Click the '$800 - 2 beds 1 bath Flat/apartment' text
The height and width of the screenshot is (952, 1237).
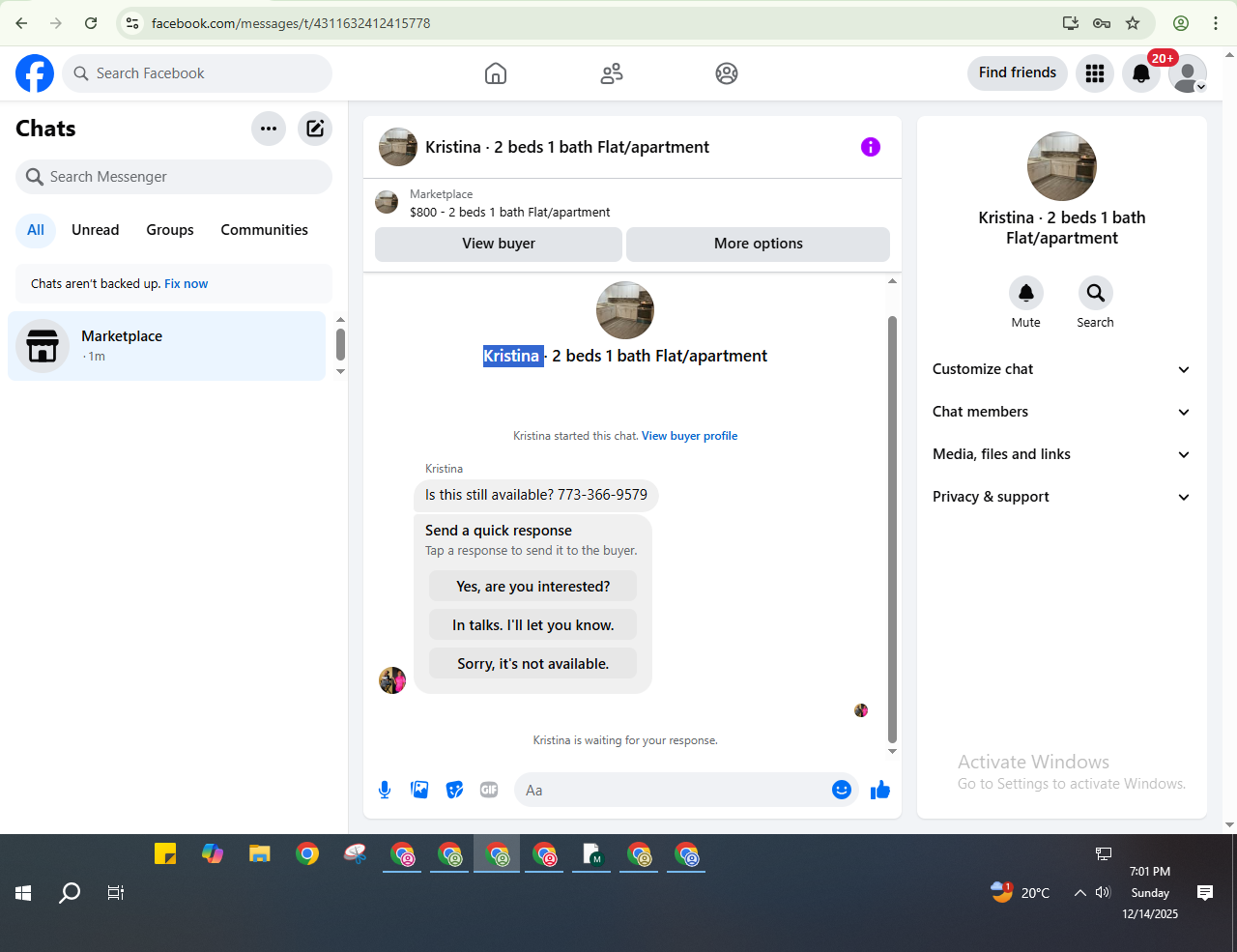click(510, 213)
